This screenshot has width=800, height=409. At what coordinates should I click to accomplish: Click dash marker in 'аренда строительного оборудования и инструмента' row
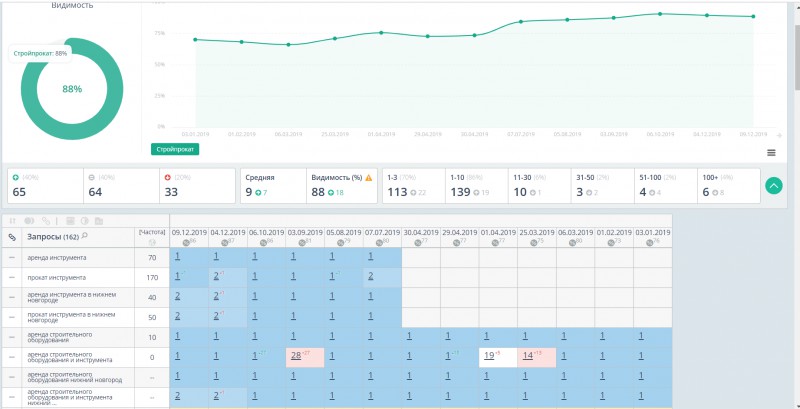tap(12, 357)
